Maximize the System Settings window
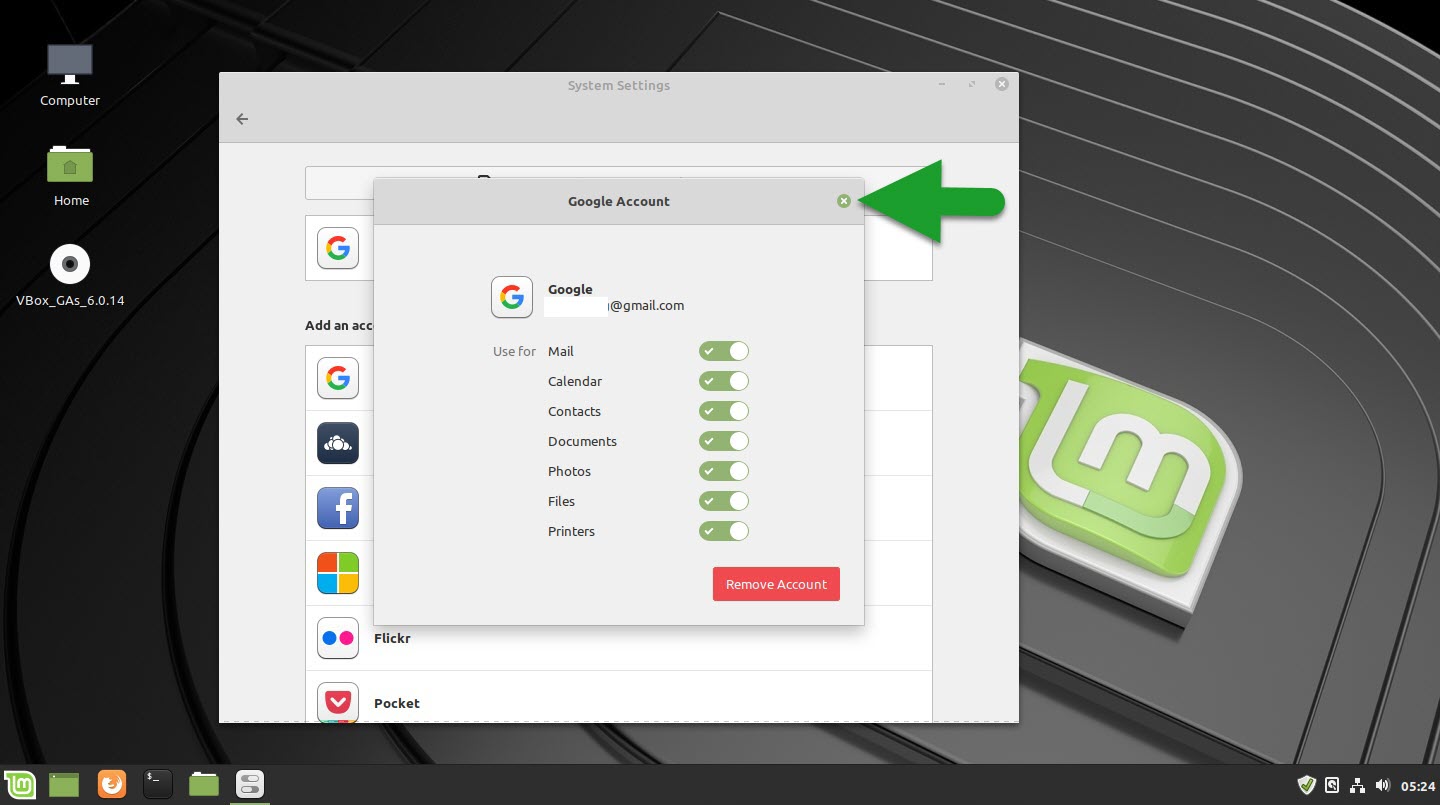The width and height of the screenshot is (1440, 805). (x=972, y=85)
